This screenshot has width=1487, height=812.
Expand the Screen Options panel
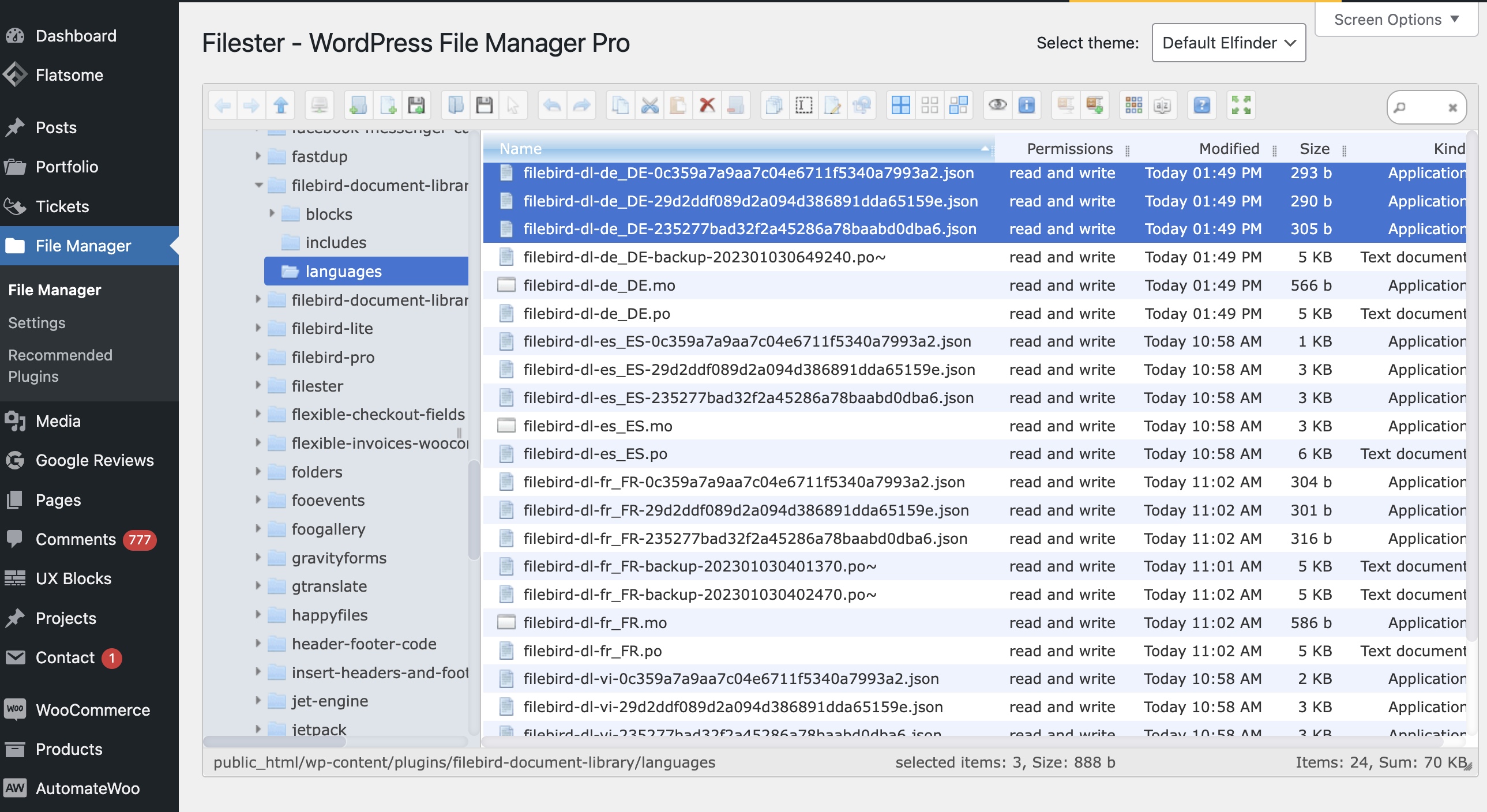point(1396,20)
